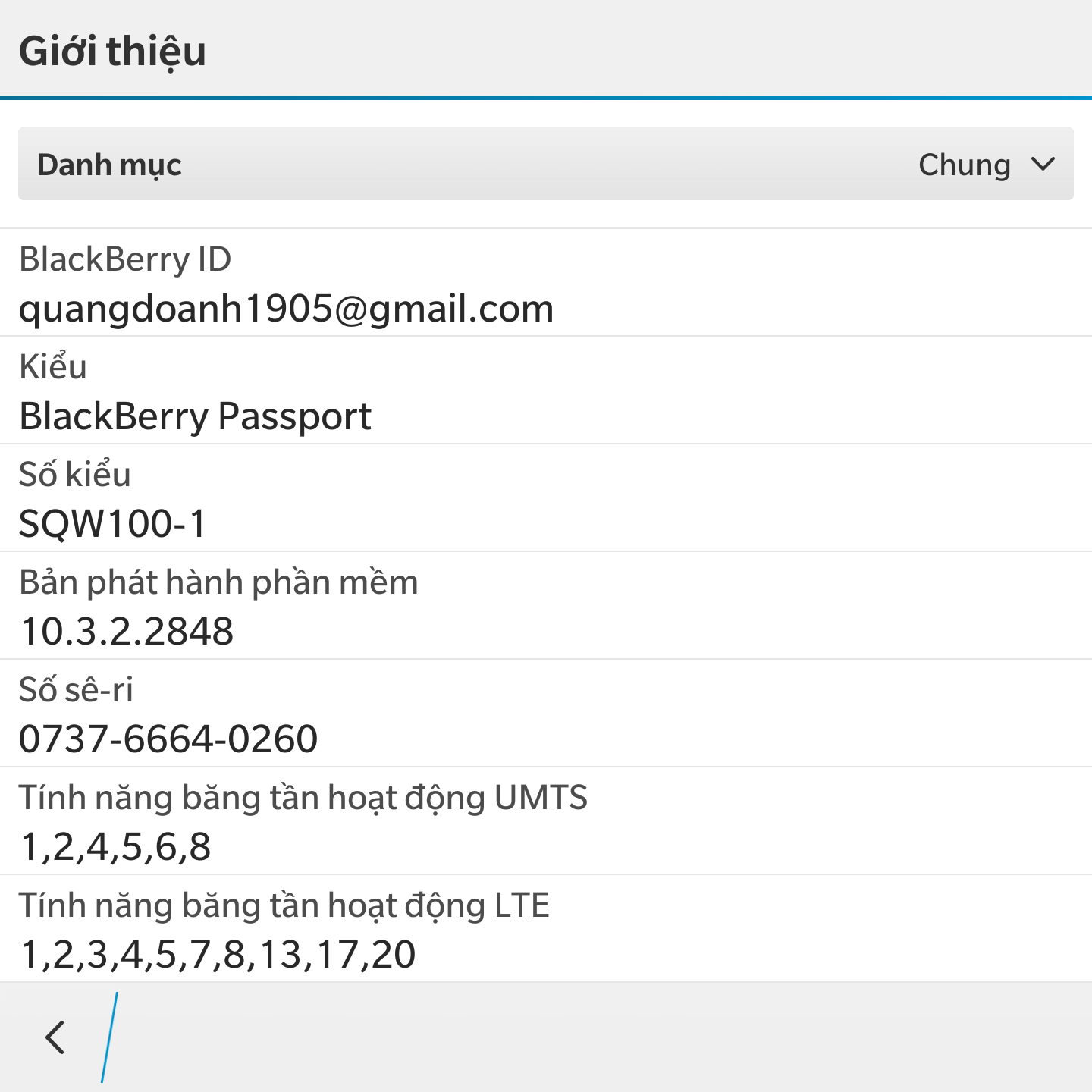Tap the back arrow icon
The height and width of the screenshot is (1092, 1092).
click(x=55, y=1037)
